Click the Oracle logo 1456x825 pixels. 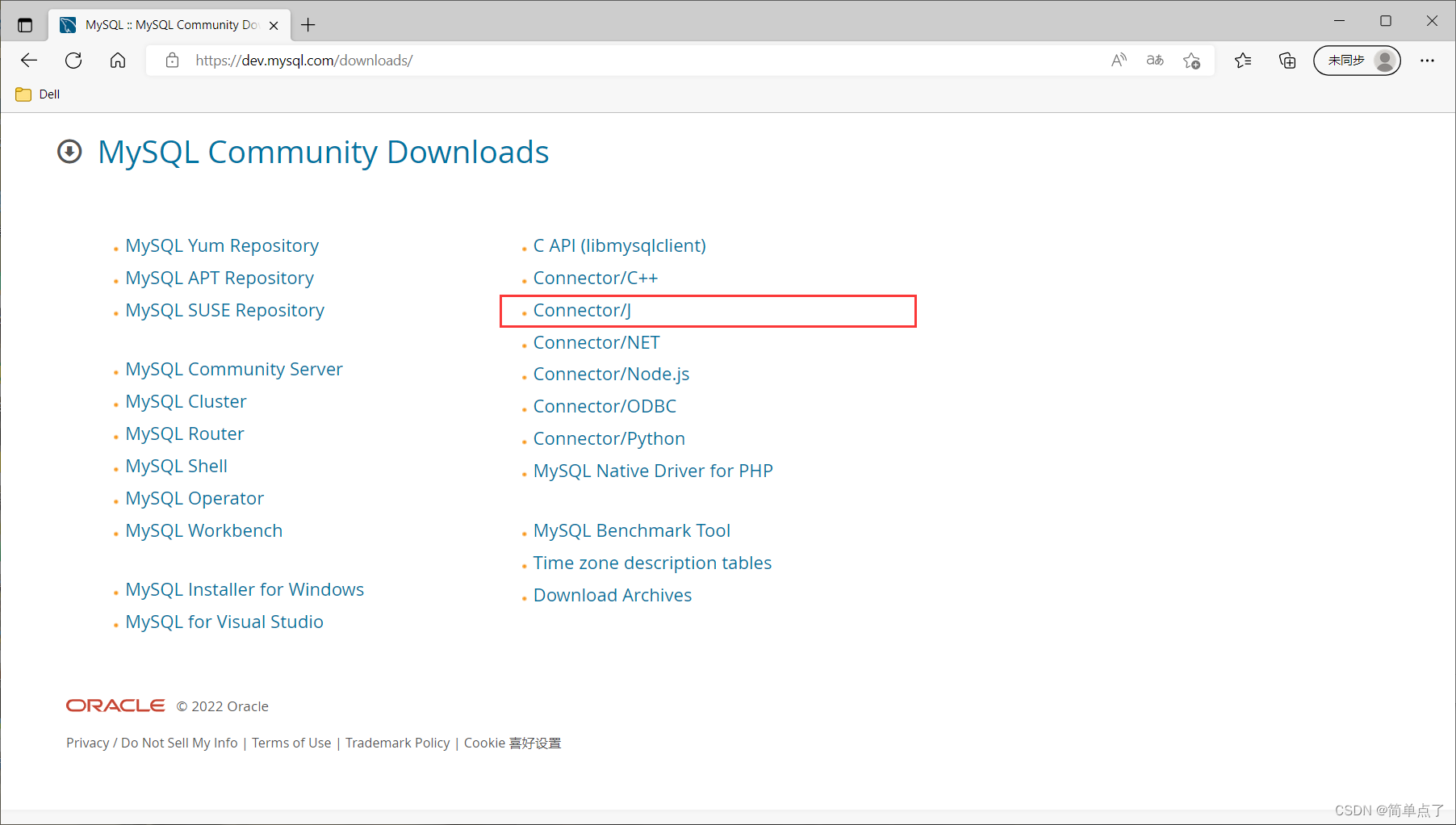pos(115,706)
